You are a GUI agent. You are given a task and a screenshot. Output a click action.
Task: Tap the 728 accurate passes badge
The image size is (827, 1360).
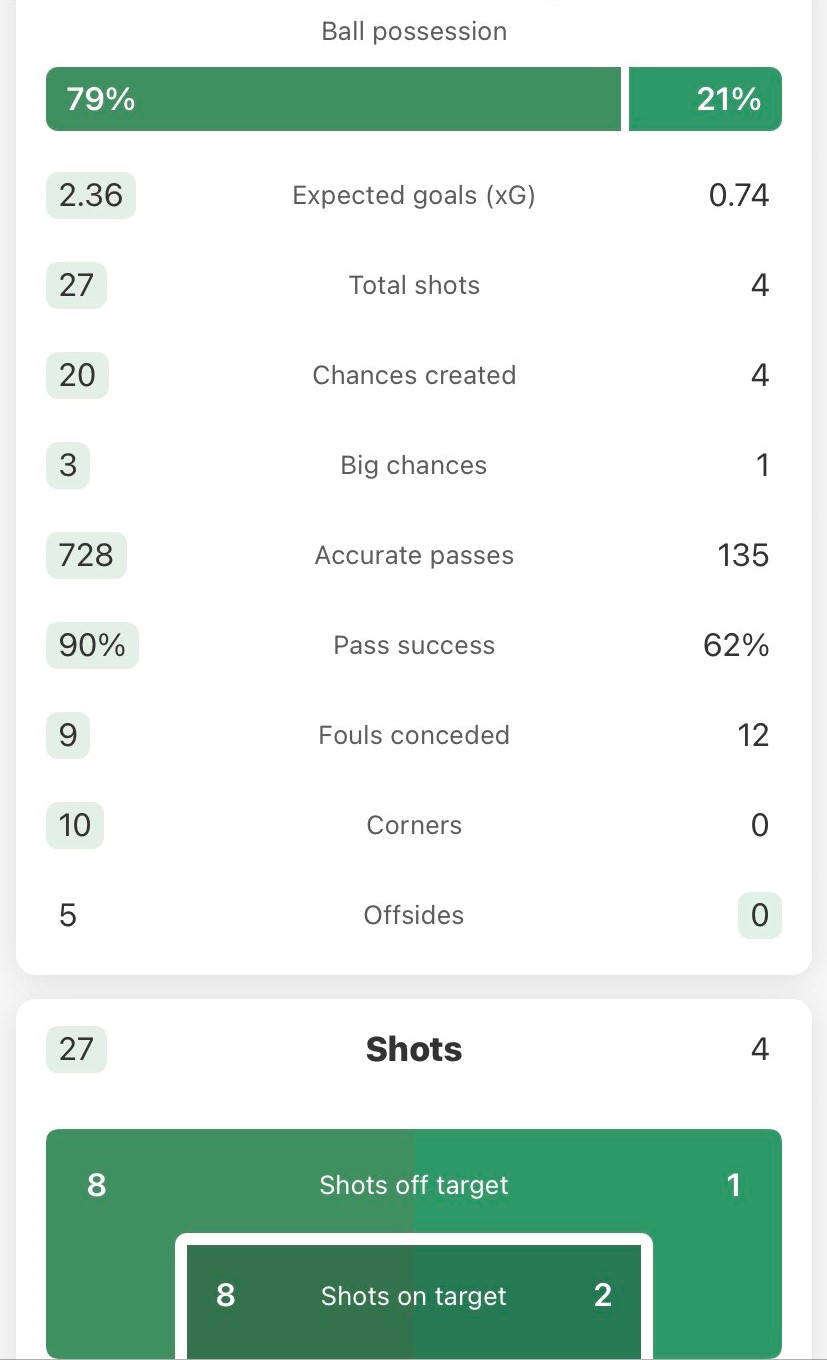click(86, 555)
